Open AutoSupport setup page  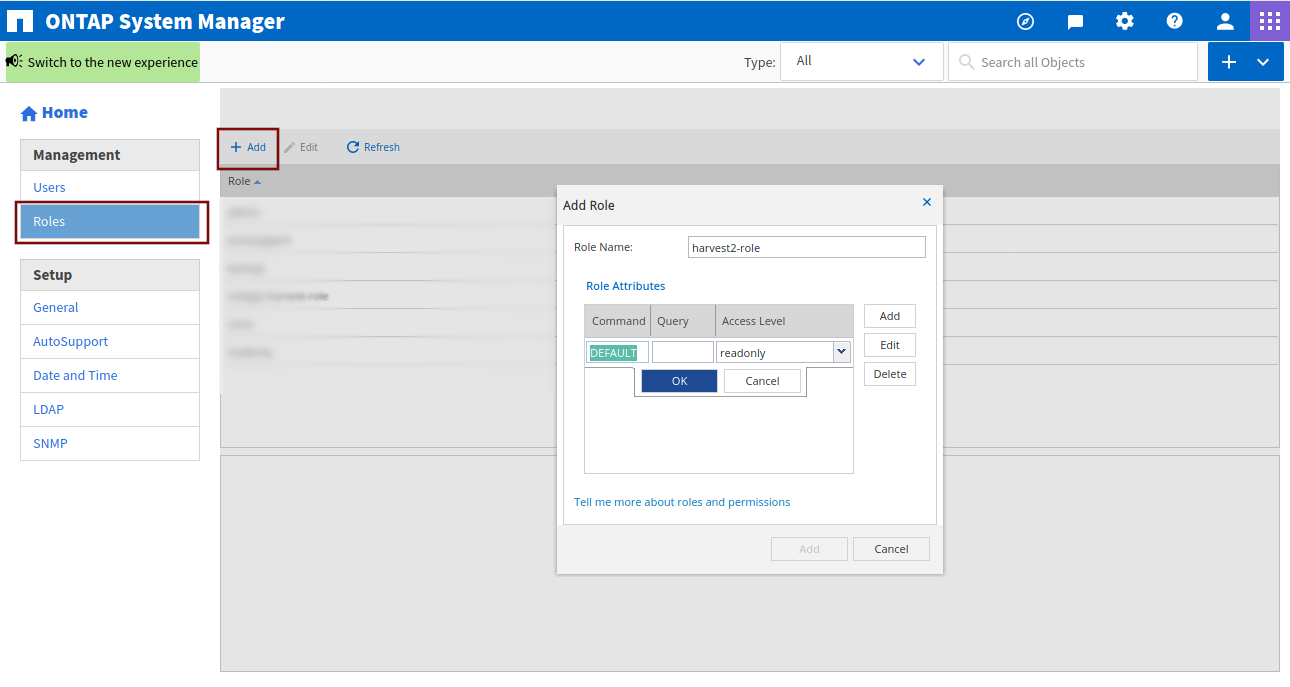point(110,342)
